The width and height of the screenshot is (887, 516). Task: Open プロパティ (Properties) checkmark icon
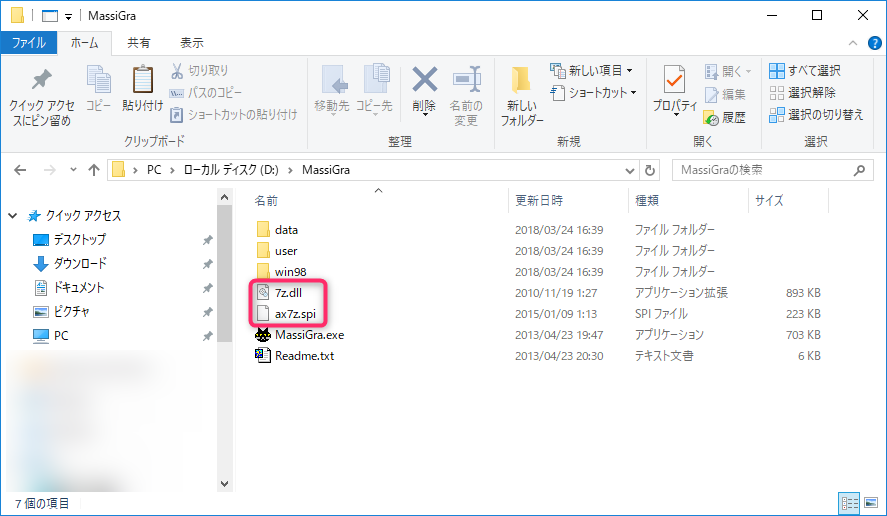[x=674, y=79]
